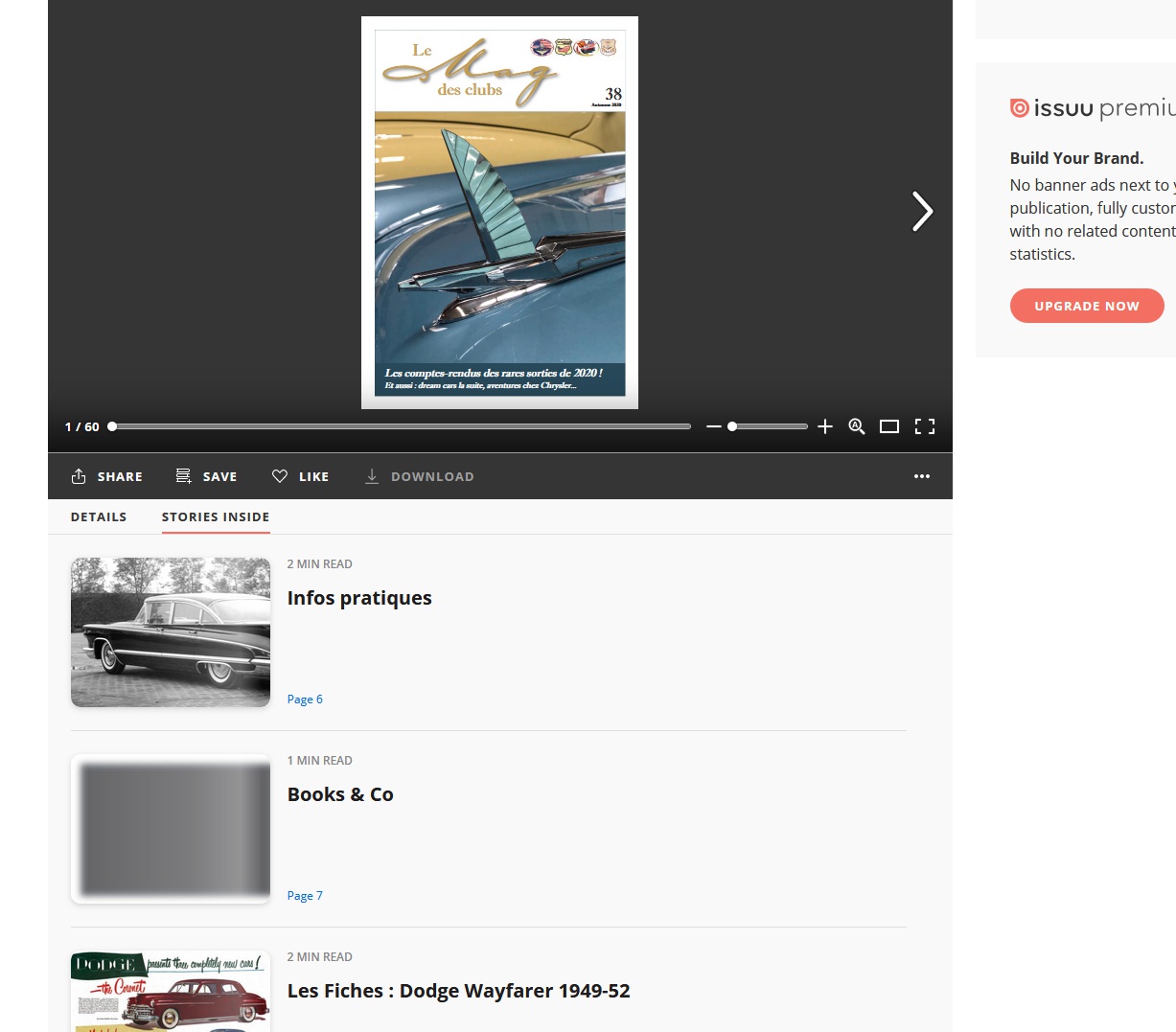The image size is (1176, 1032).
Task: Open the Share options
Action: (x=106, y=476)
